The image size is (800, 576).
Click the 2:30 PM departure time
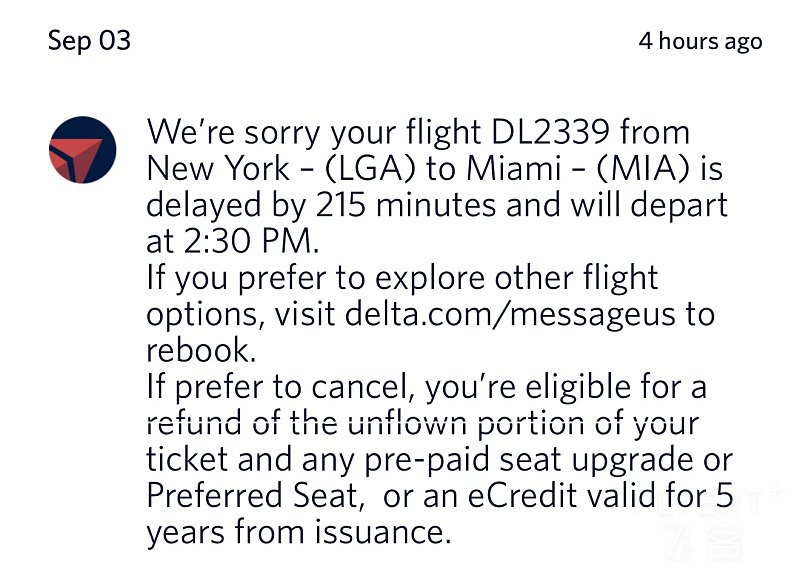[x=244, y=243]
